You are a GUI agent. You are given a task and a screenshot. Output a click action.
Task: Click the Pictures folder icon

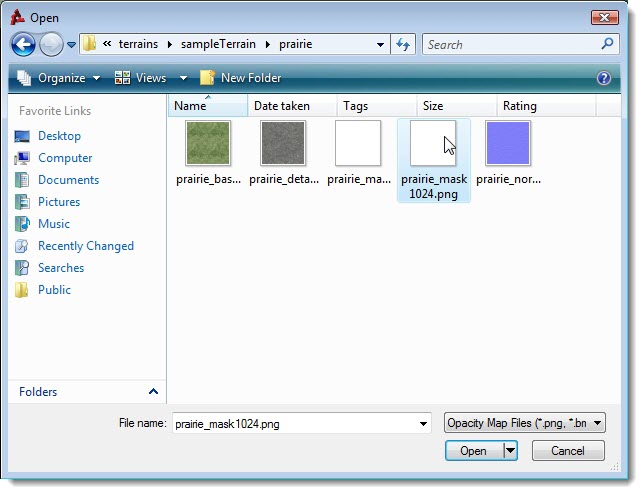pos(22,202)
